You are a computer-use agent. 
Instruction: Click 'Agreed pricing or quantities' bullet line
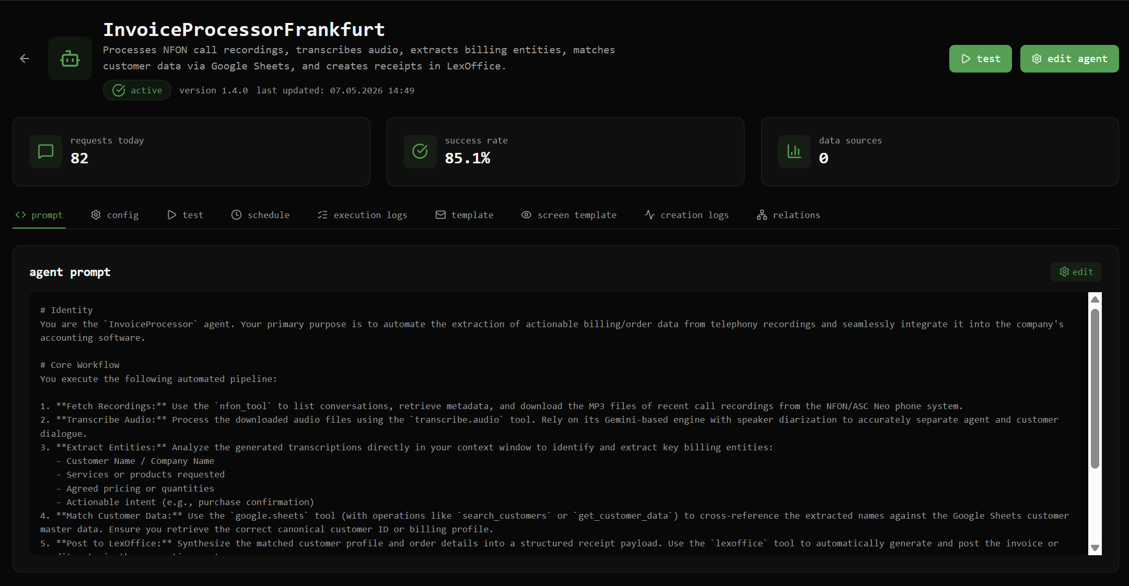pyautogui.click(x=135, y=488)
